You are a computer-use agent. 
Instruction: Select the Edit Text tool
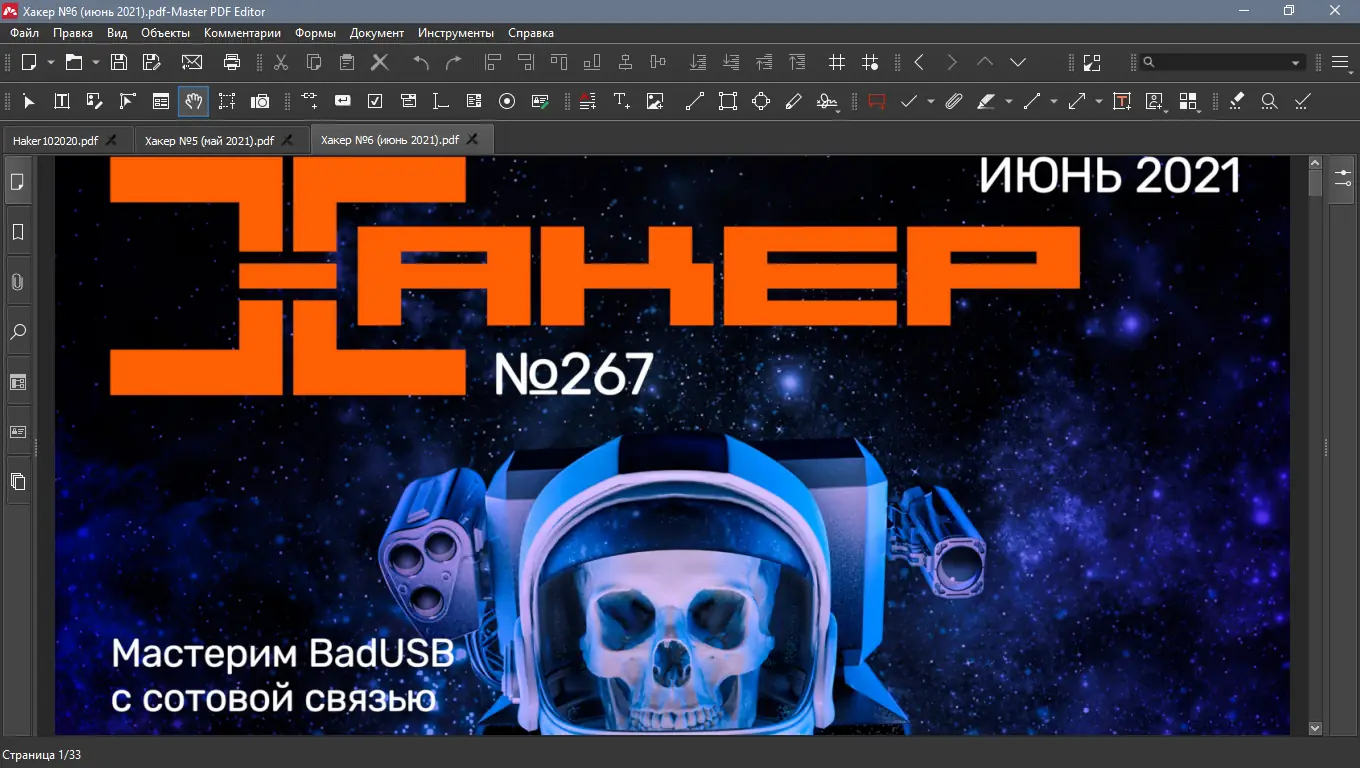click(x=62, y=101)
